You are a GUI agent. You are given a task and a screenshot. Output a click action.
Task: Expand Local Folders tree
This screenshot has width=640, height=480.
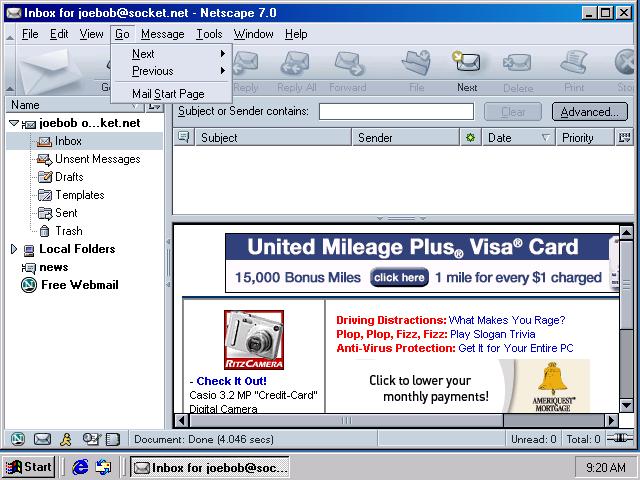[13, 249]
